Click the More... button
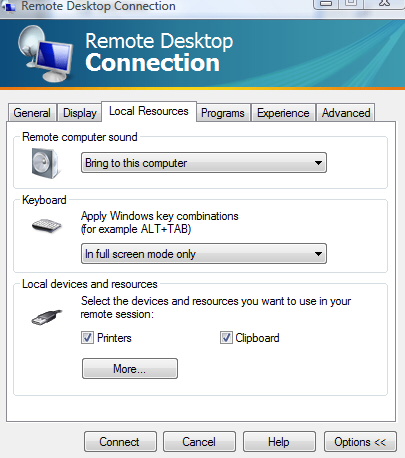This screenshot has width=405, height=458. click(130, 369)
